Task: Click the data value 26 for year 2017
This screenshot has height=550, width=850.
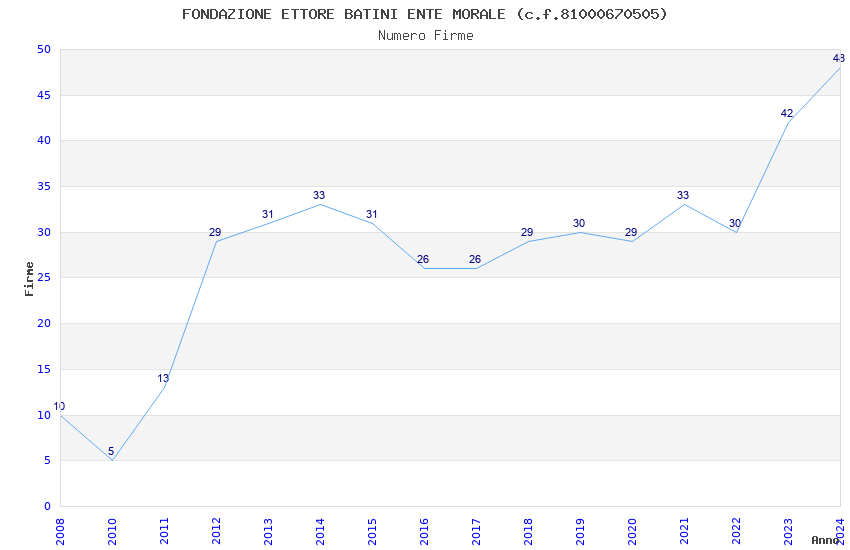Action: pos(475,260)
